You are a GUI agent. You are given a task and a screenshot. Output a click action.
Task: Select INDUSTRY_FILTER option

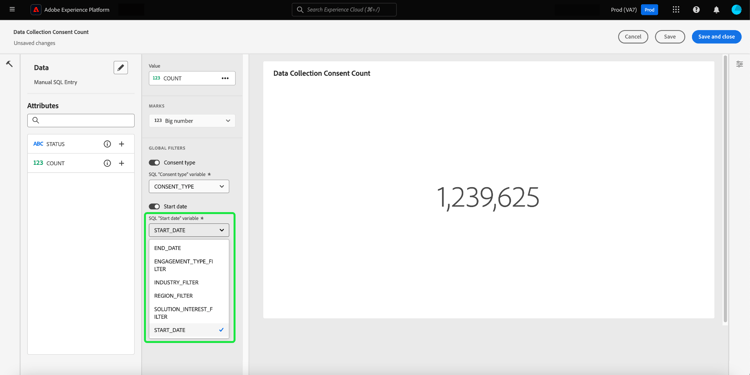point(189,283)
